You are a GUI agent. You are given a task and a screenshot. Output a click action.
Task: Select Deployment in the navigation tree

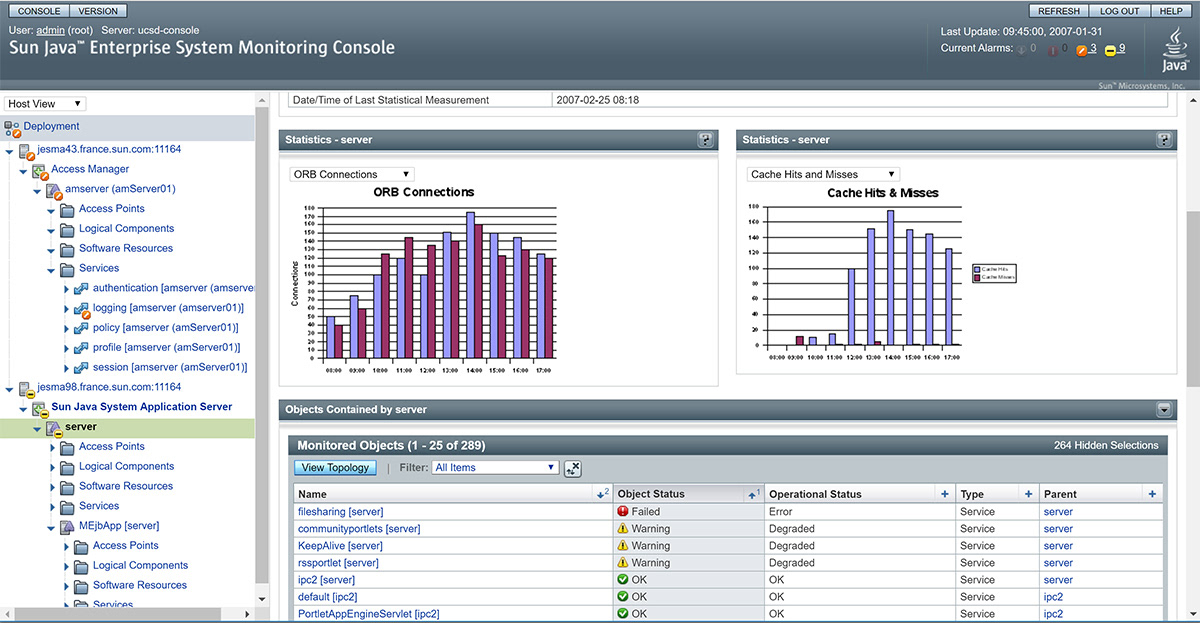[x=52, y=127]
